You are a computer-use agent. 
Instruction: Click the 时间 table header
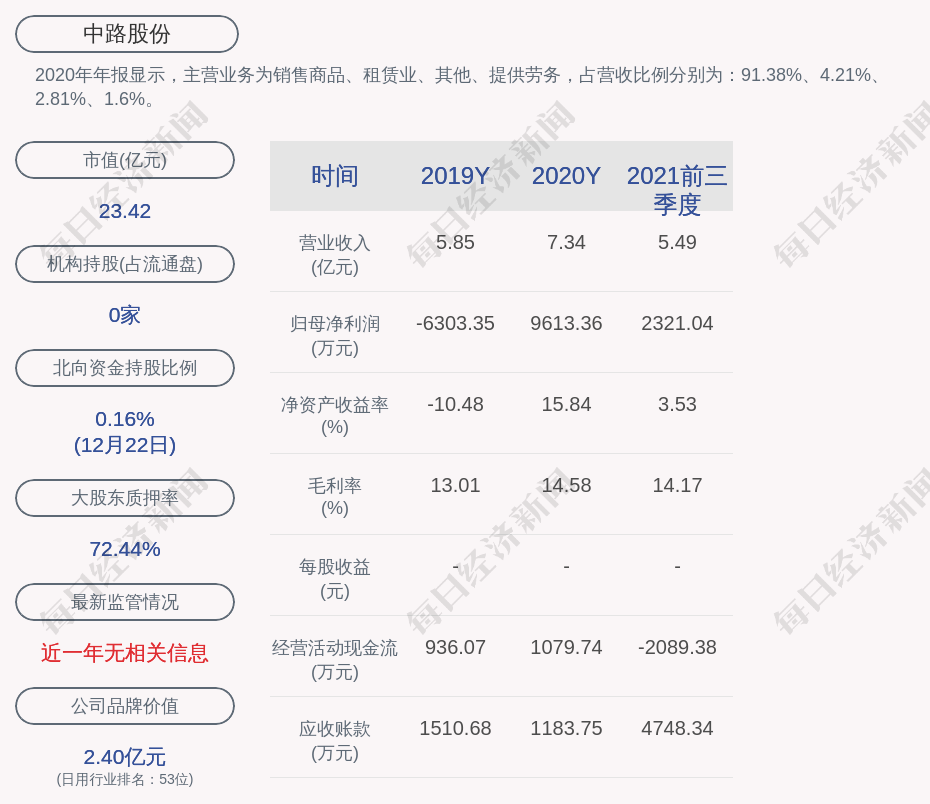335,176
